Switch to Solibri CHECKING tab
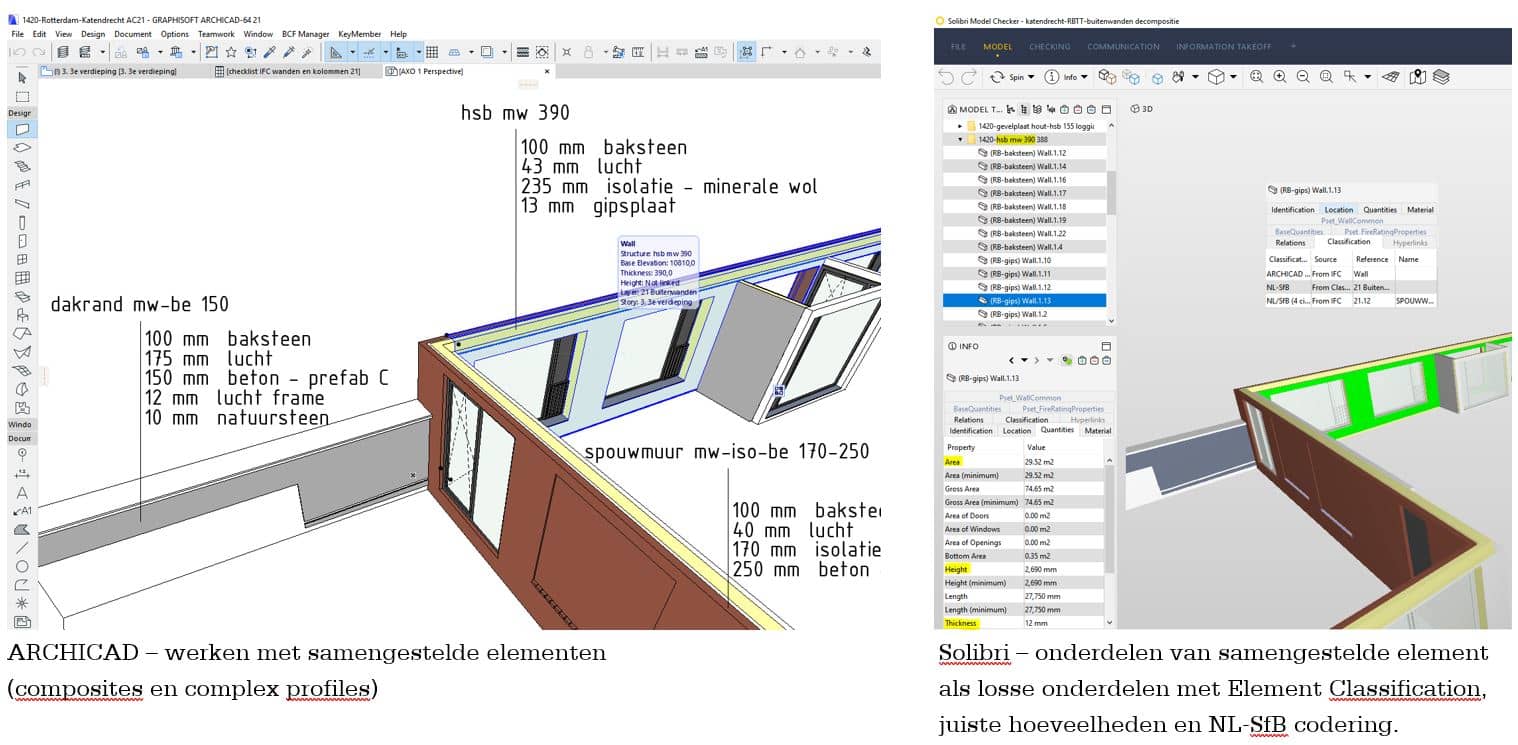Image resolution: width=1518 pixels, height=745 pixels. [x=1049, y=46]
